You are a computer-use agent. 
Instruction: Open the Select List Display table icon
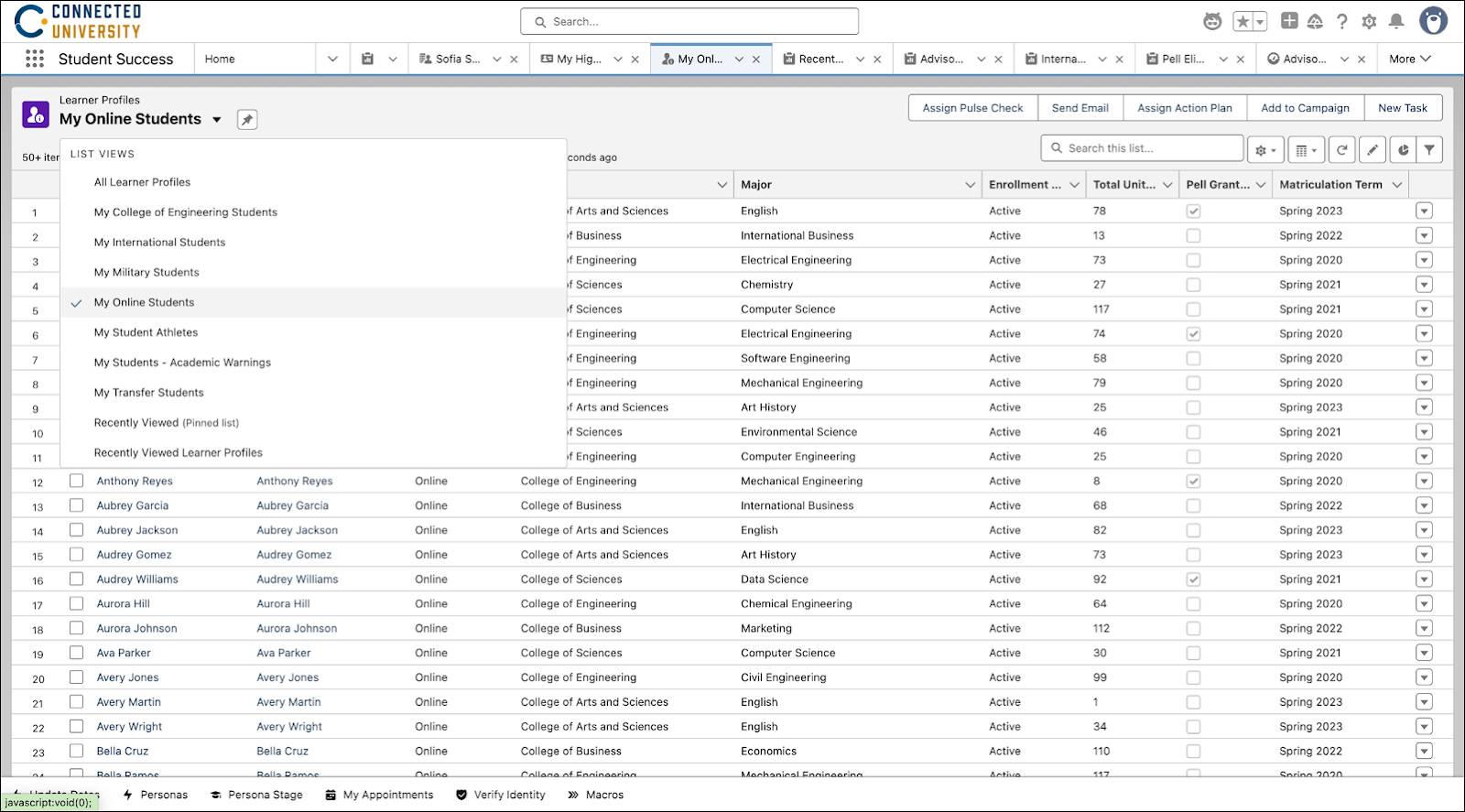pos(1307,150)
